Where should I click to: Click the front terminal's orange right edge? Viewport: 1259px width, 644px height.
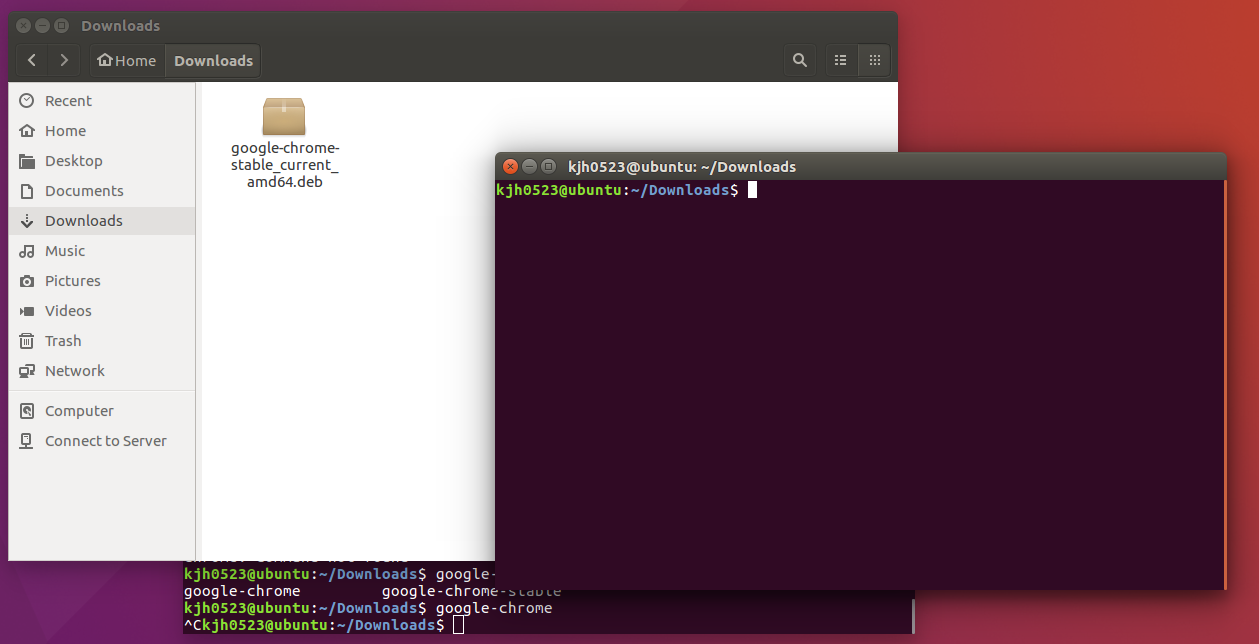[1225, 385]
